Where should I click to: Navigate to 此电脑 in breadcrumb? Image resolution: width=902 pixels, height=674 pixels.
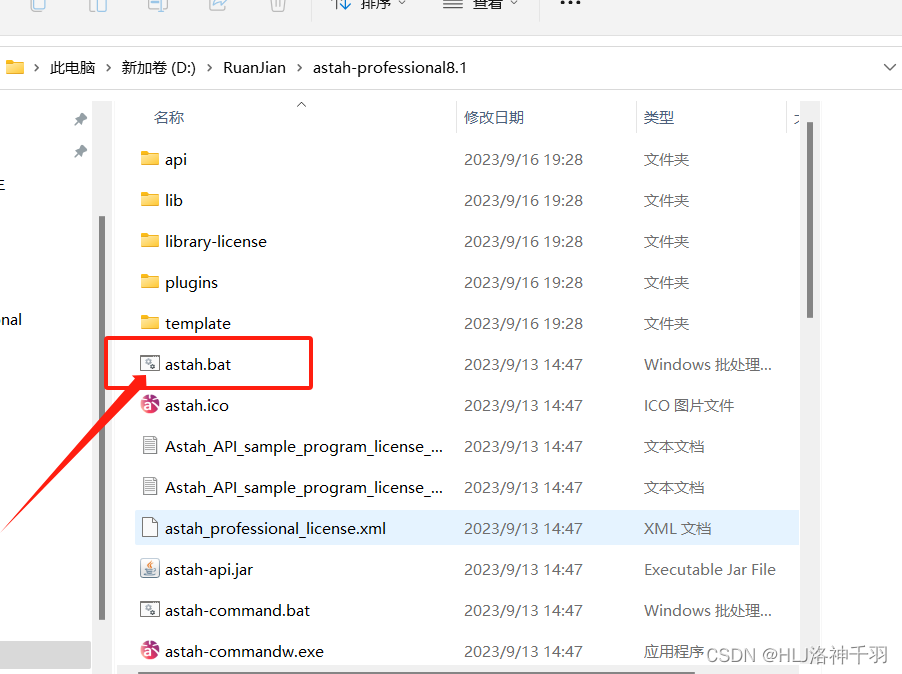72,68
